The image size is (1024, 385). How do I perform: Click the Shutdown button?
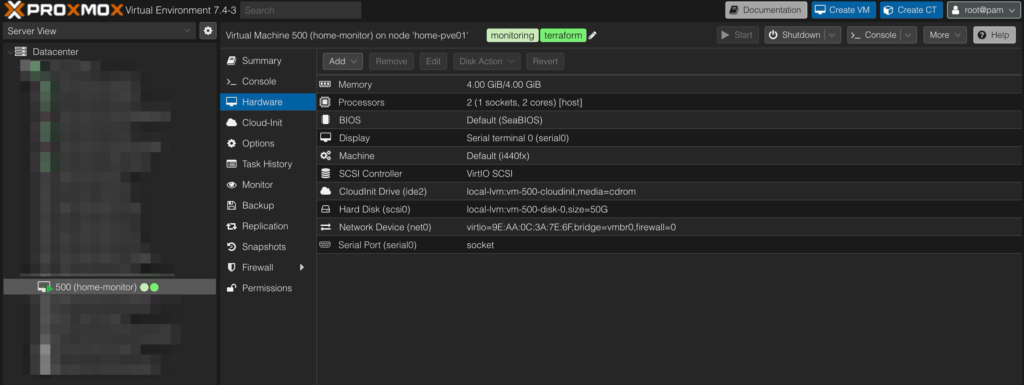click(x=795, y=35)
